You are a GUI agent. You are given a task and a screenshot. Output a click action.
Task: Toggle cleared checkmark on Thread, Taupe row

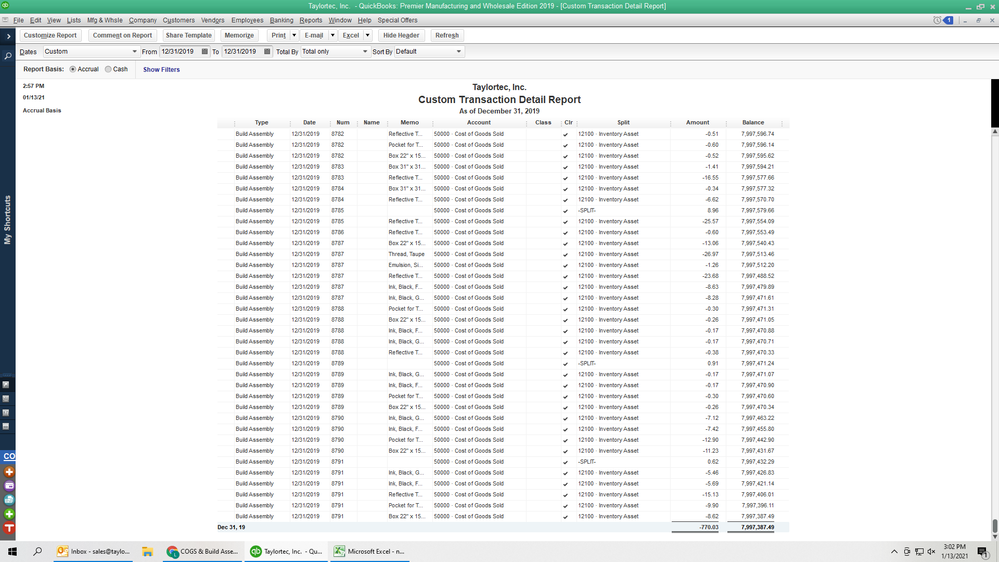click(x=565, y=254)
